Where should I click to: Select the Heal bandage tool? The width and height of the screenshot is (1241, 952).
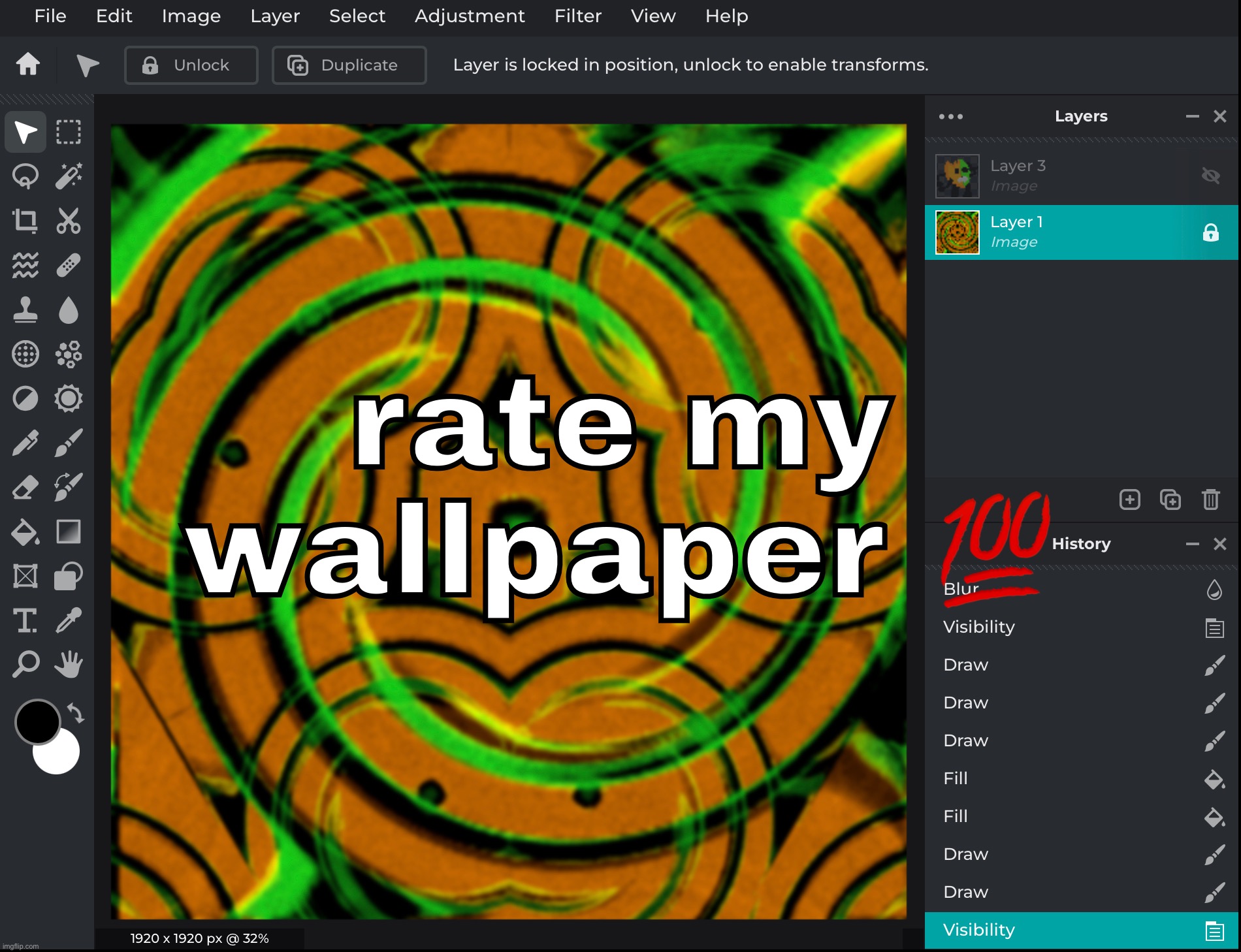pyautogui.click(x=69, y=265)
